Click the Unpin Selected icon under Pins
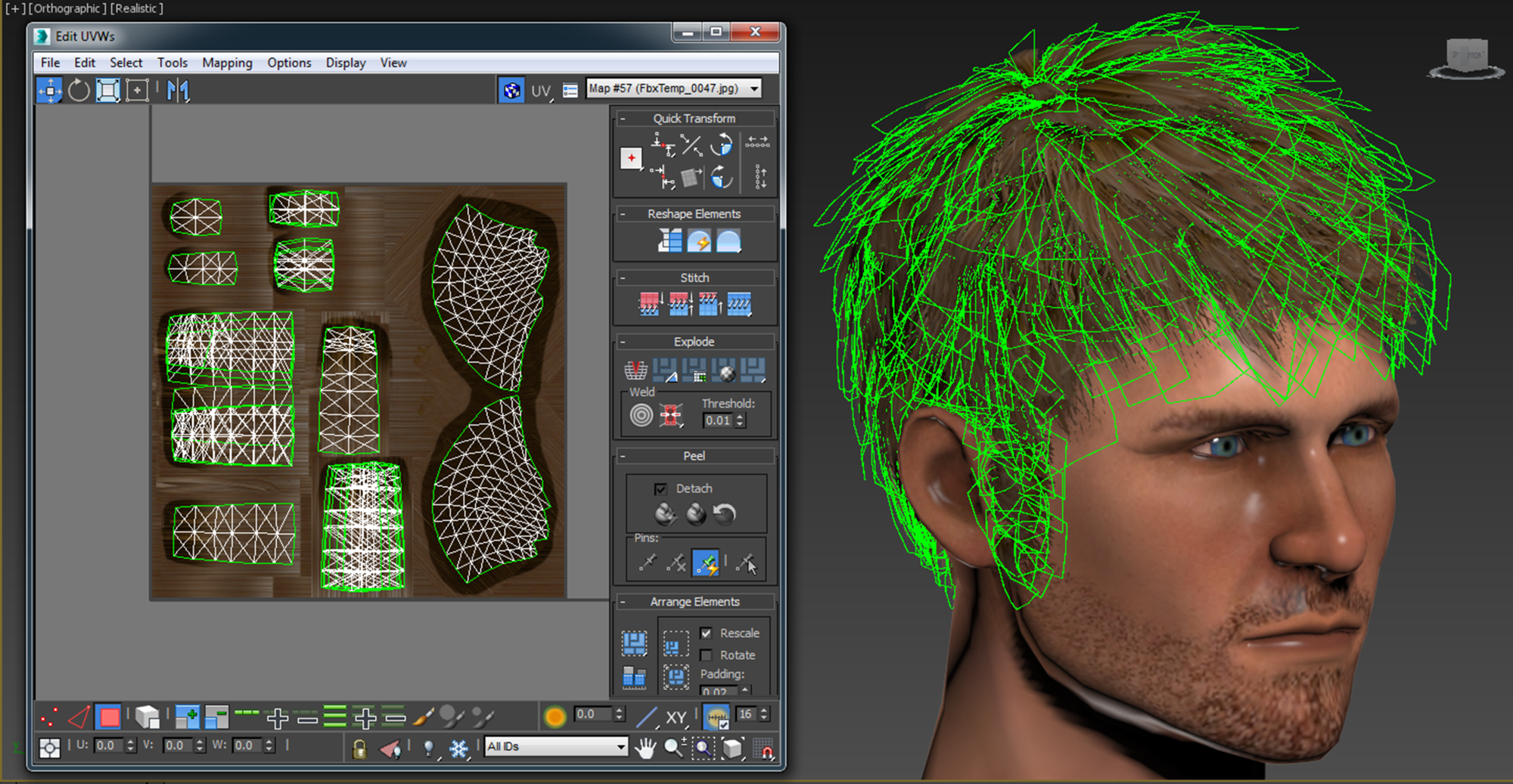 [677, 562]
